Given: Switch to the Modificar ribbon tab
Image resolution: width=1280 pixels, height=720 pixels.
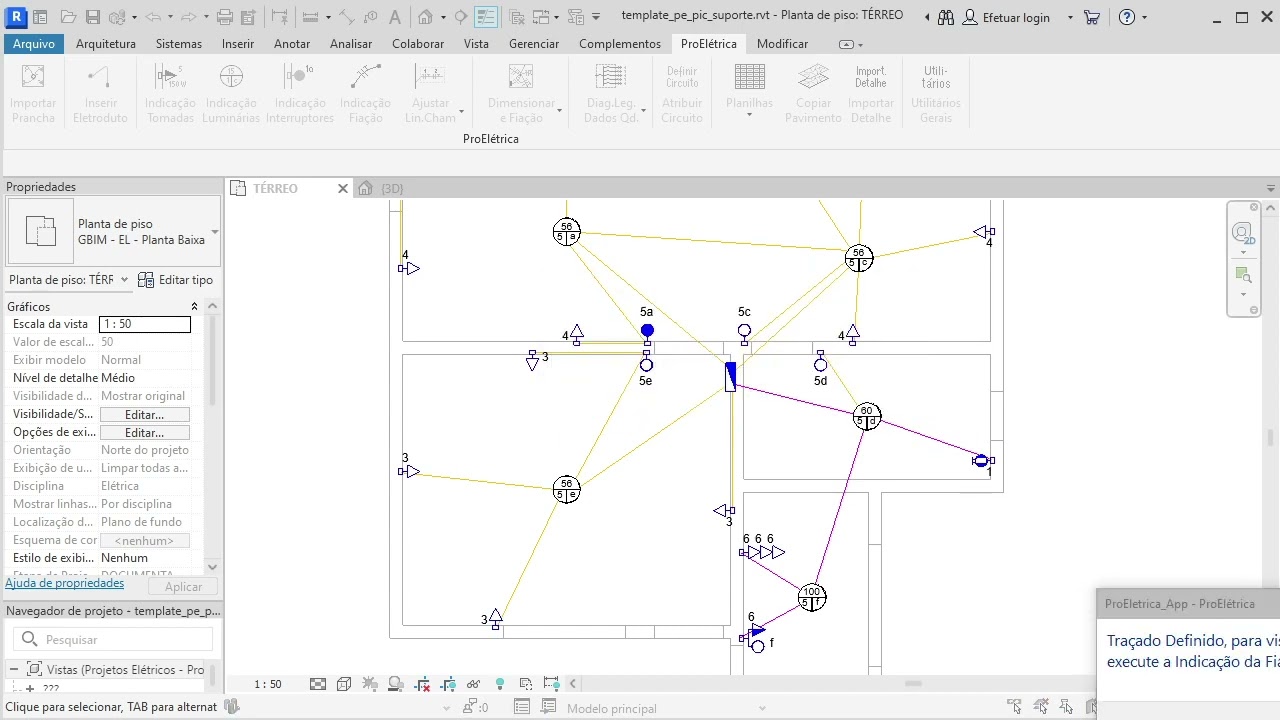Looking at the screenshot, I should coord(782,44).
